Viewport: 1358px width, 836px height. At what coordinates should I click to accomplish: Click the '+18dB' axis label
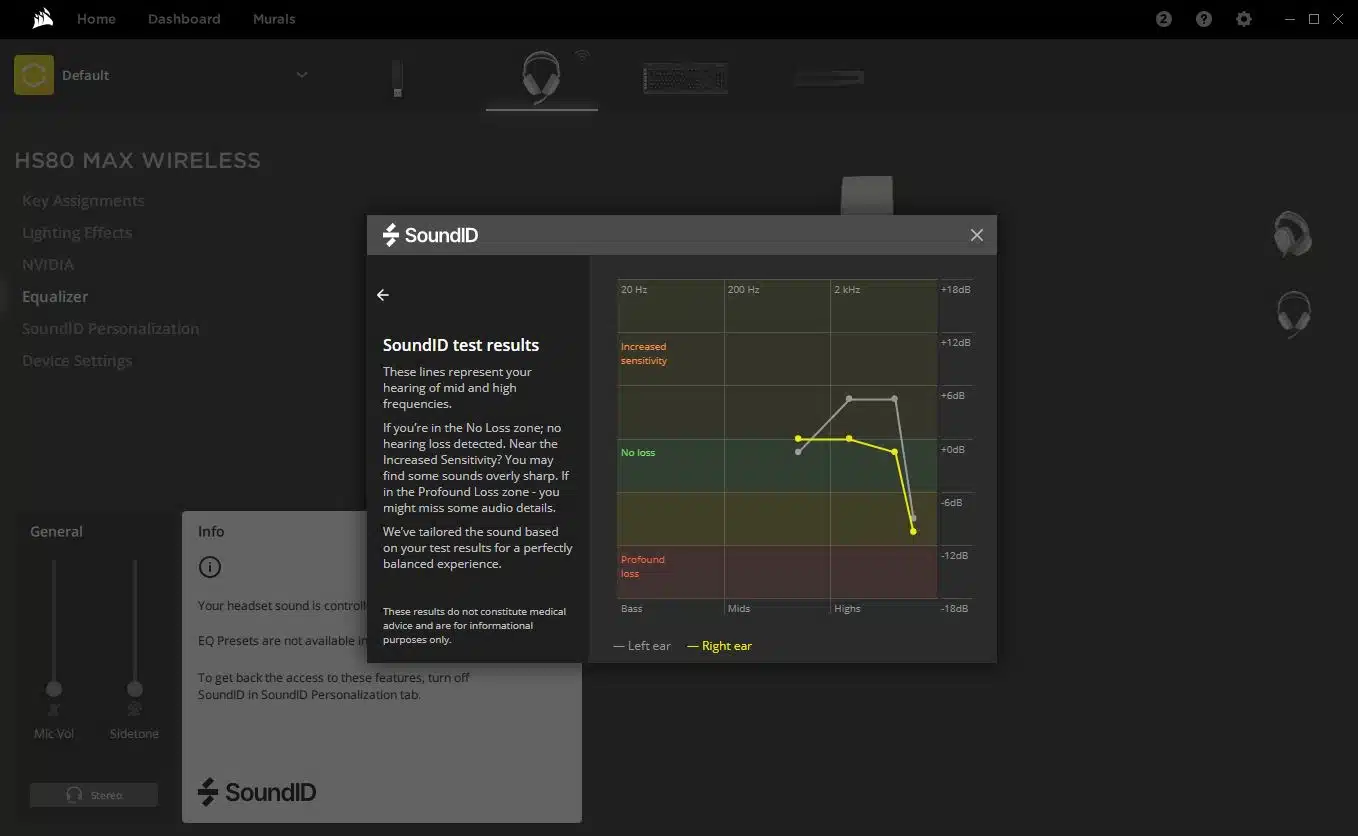coord(956,290)
